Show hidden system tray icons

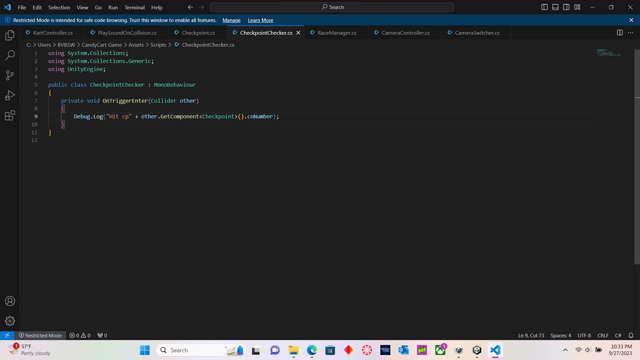[565, 350]
